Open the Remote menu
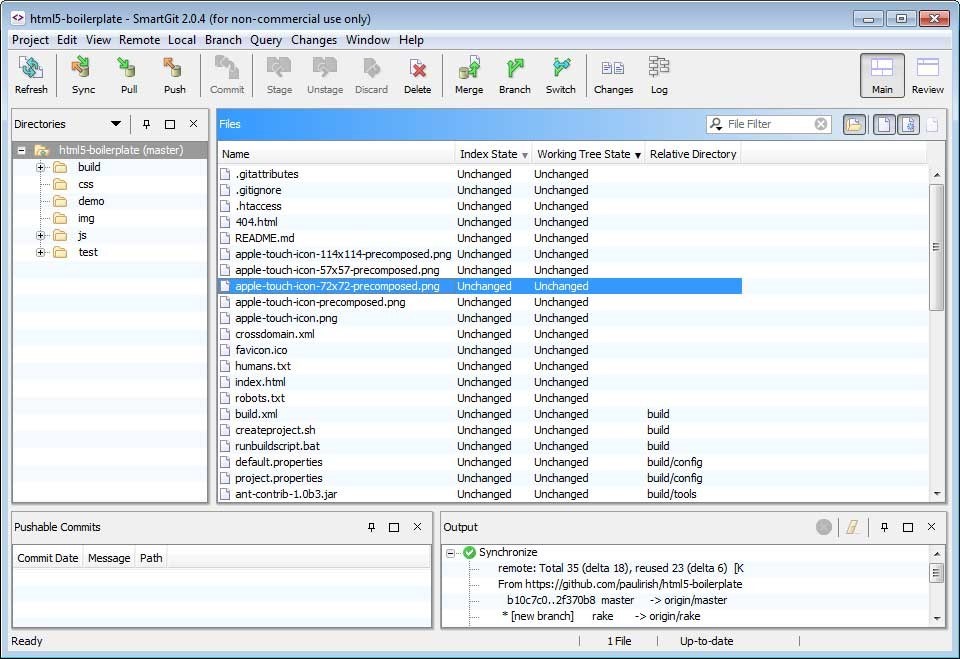The width and height of the screenshot is (960, 659). click(139, 40)
